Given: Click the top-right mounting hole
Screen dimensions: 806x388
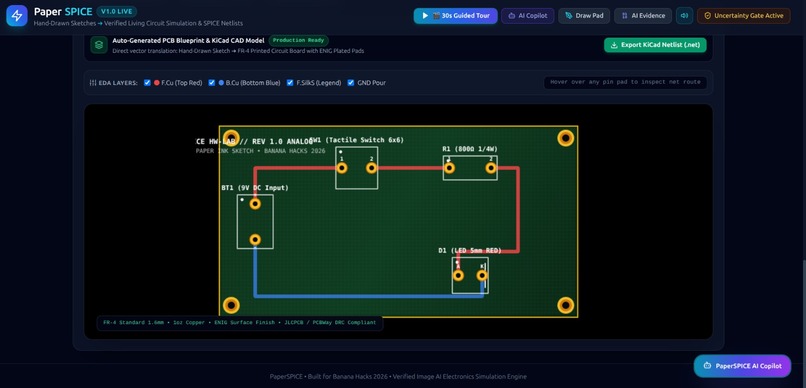Looking at the screenshot, I should click(x=565, y=138).
